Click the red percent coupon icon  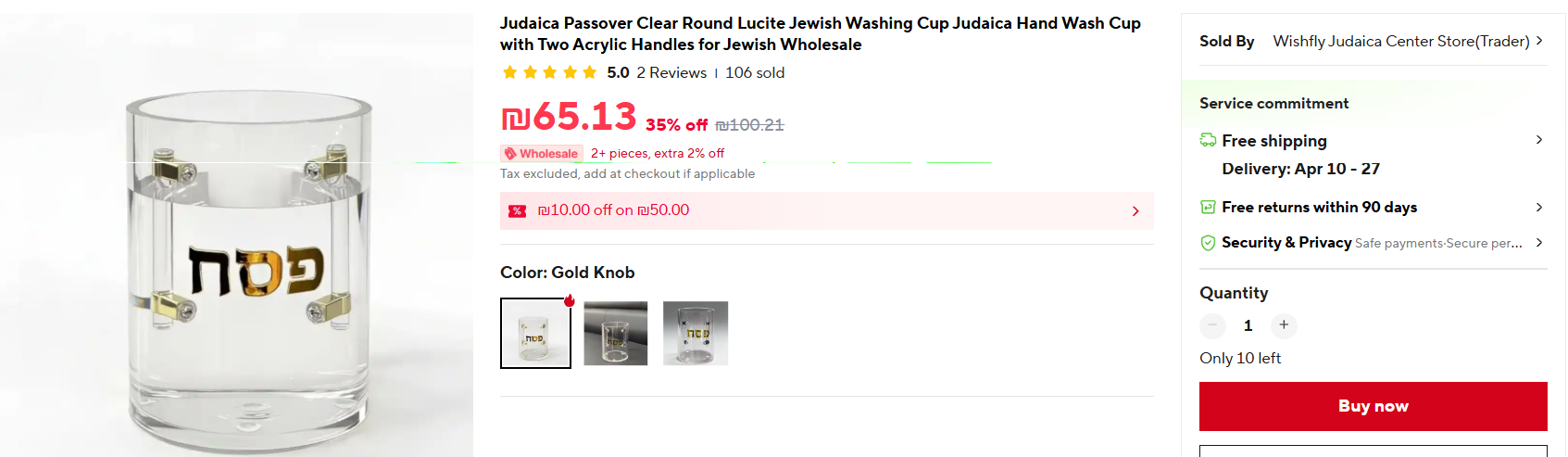517,211
